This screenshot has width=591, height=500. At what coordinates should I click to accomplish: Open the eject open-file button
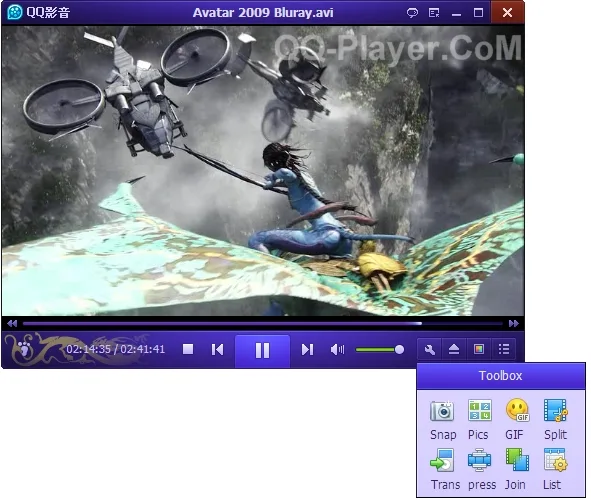pyautogui.click(x=454, y=350)
